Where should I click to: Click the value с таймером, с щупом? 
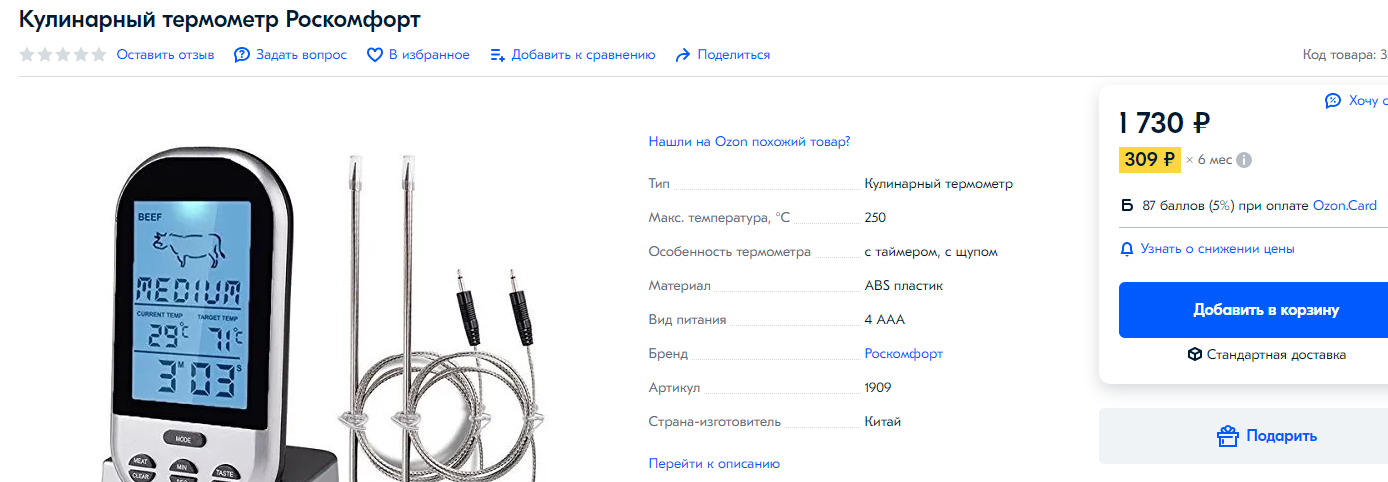tap(931, 252)
